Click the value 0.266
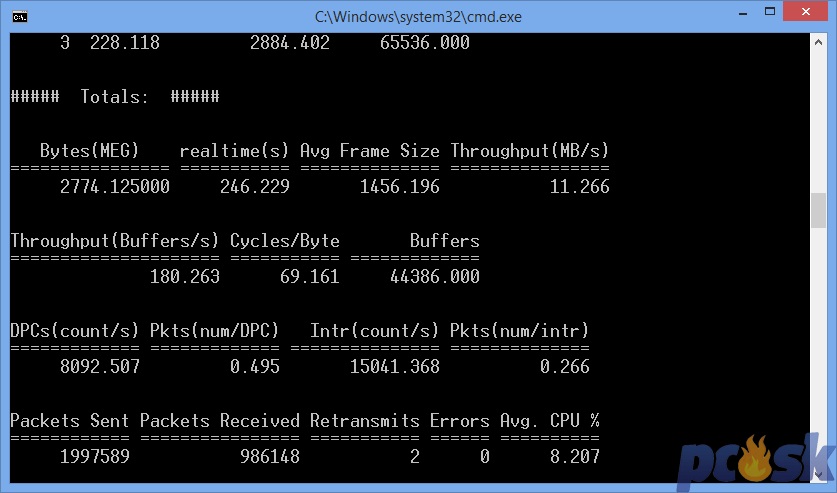 (565, 367)
